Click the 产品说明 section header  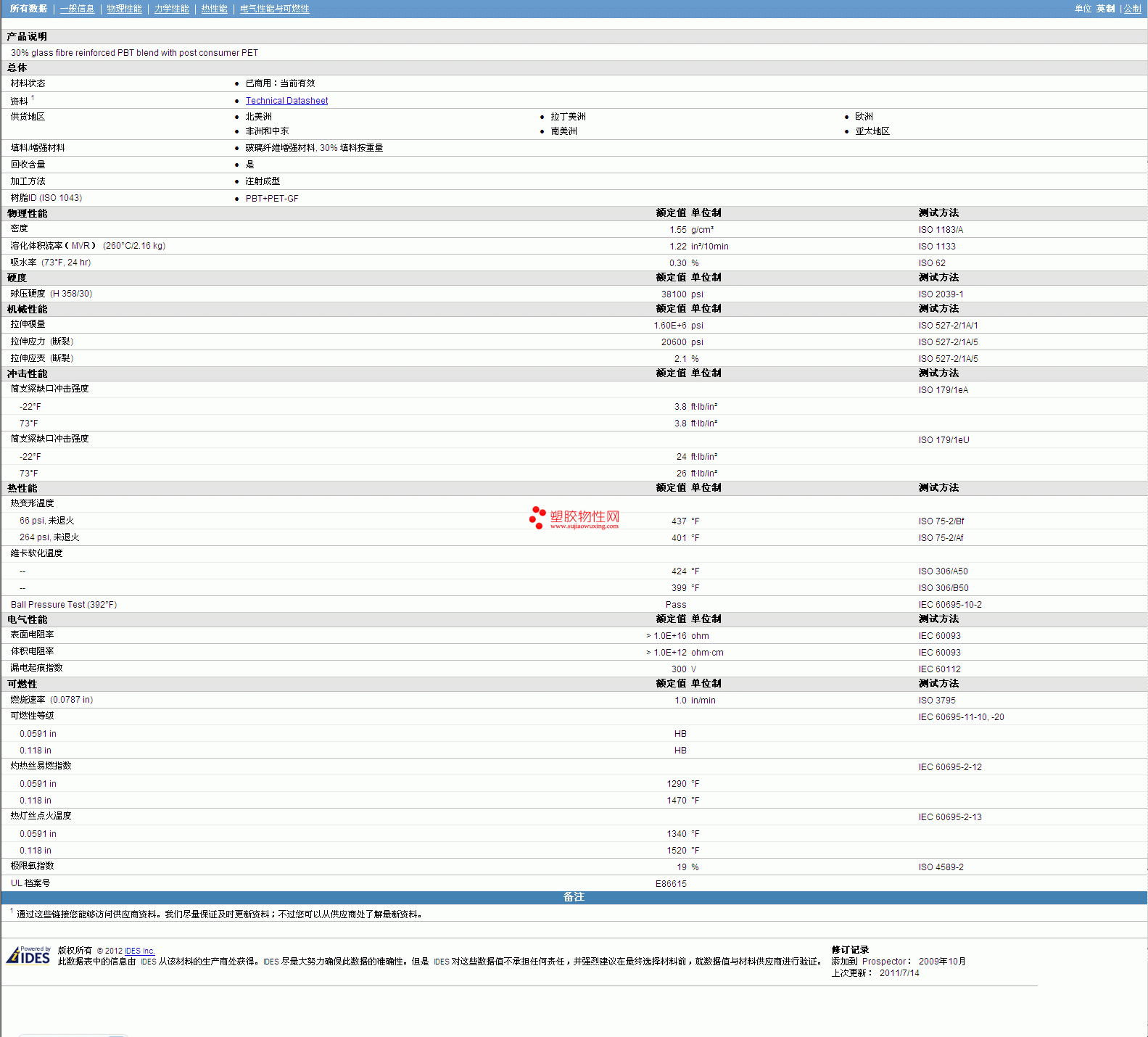point(27,36)
